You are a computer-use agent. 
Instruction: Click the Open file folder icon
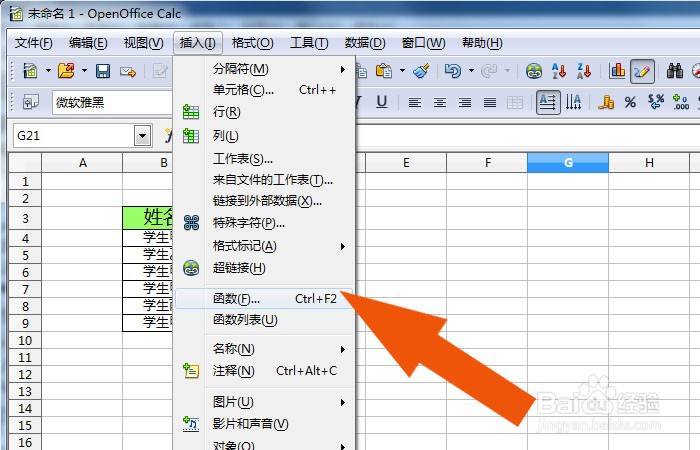(66, 71)
